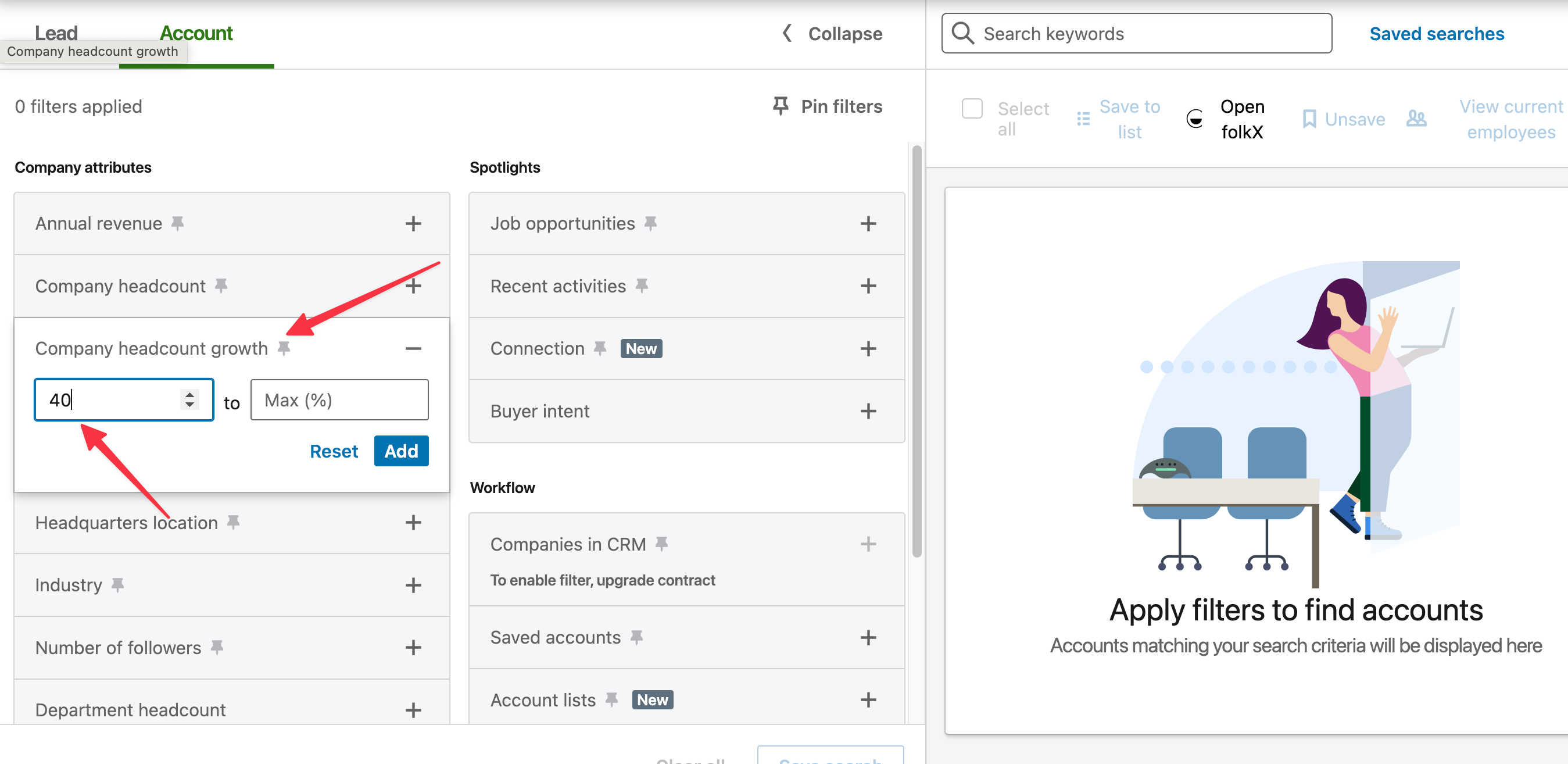
Task: Click the Max (%) input field
Action: pos(339,400)
